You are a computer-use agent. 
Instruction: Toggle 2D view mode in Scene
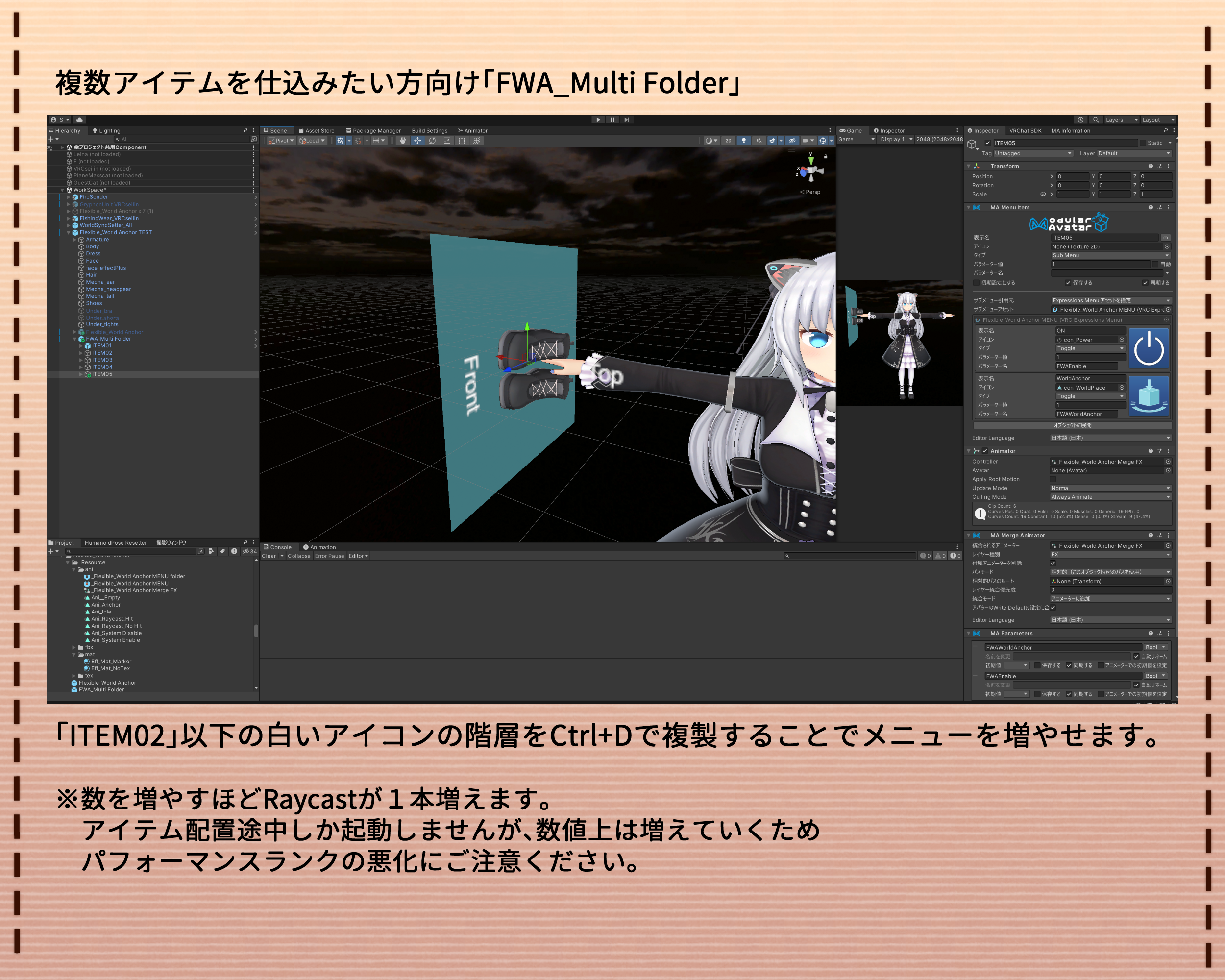coord(729,140)
